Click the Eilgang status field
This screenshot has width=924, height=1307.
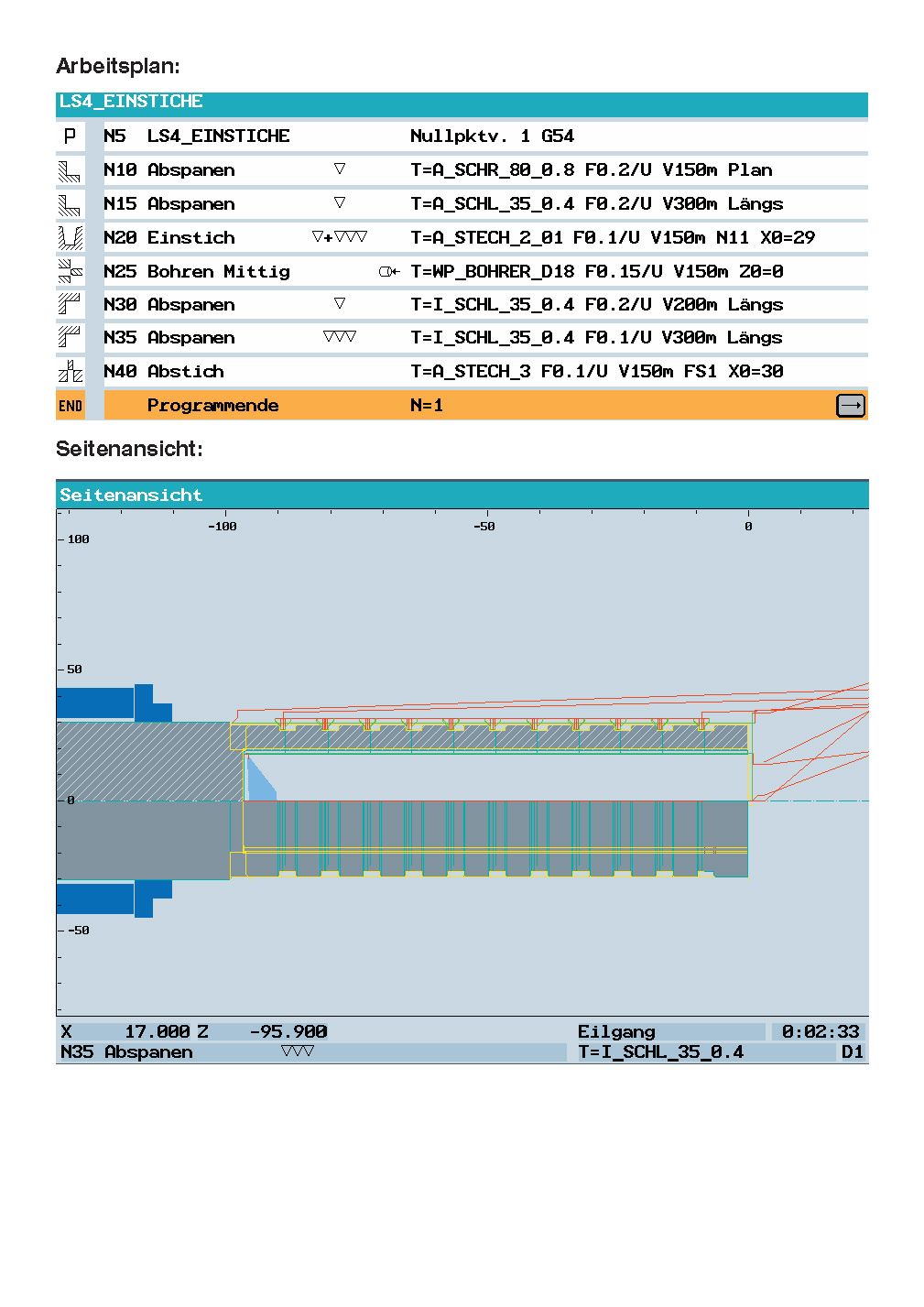(x=670, y=1032)
